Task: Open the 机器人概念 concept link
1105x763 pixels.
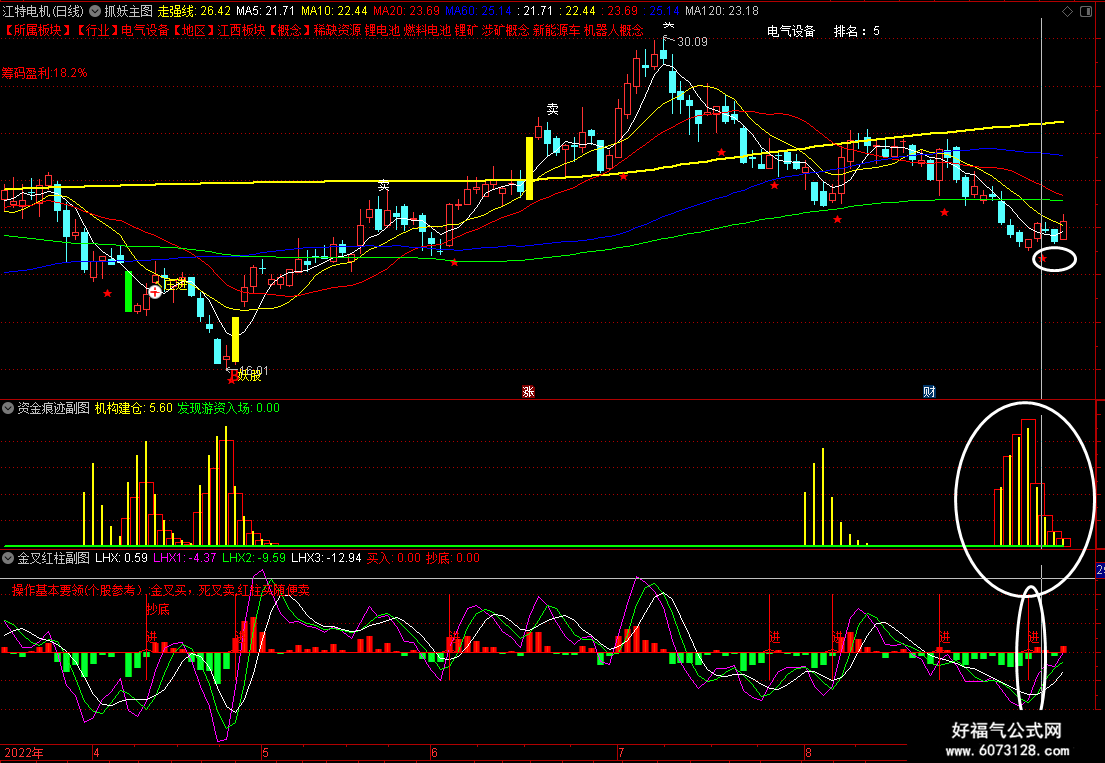Action: 613,30
